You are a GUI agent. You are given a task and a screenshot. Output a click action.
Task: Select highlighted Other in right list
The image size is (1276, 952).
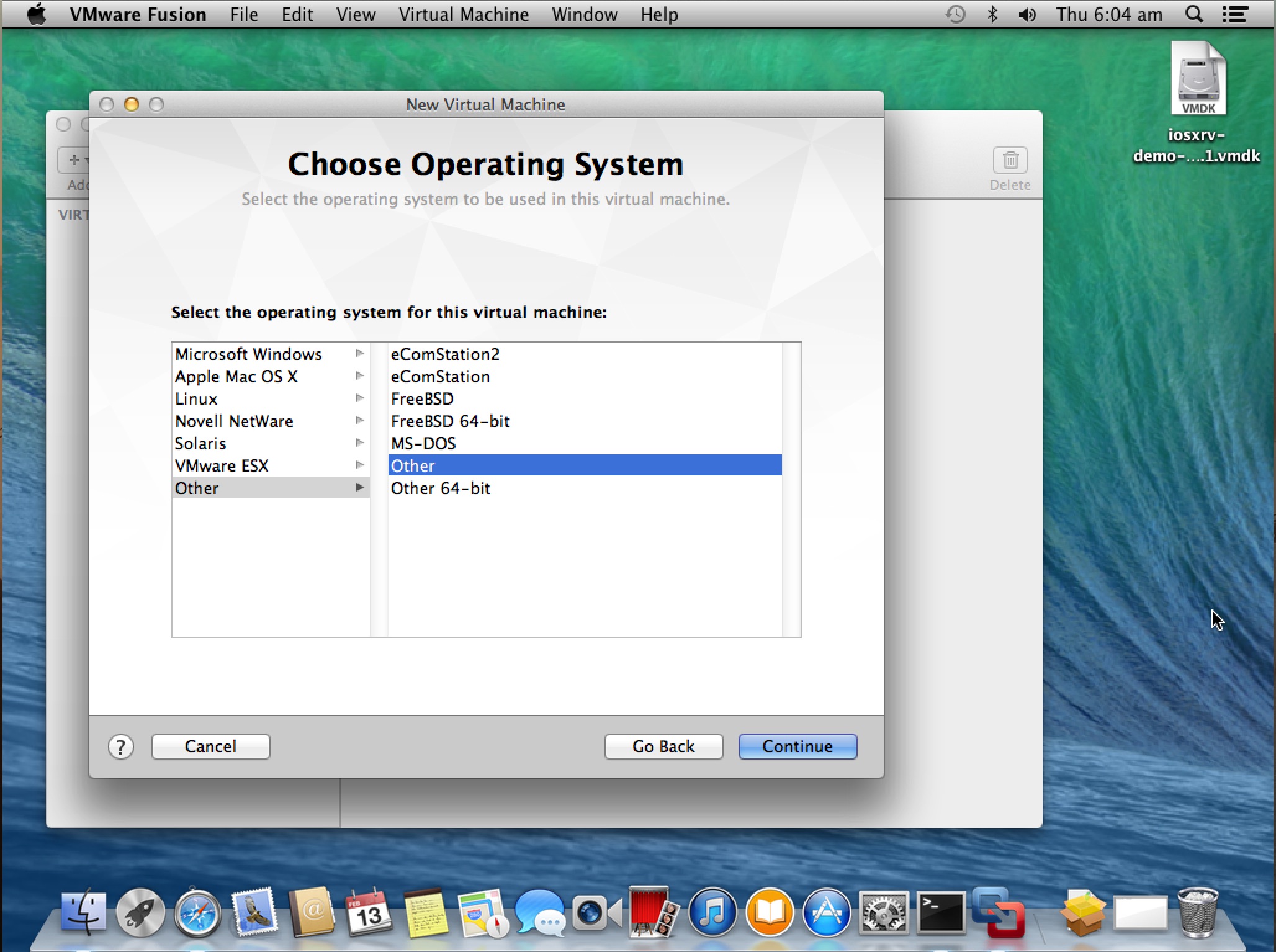pos(585,465)
